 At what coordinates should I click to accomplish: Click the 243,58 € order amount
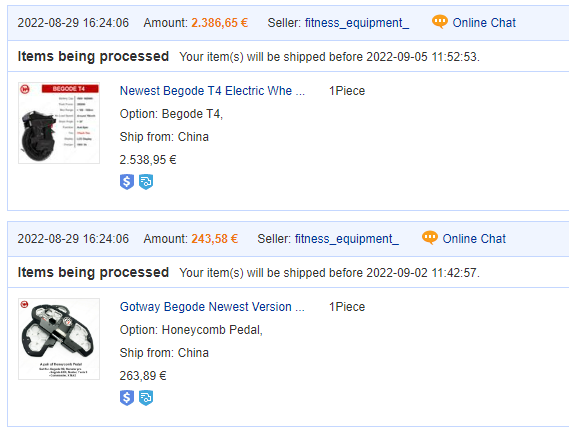pyautogui.click(x=214, y=239)
